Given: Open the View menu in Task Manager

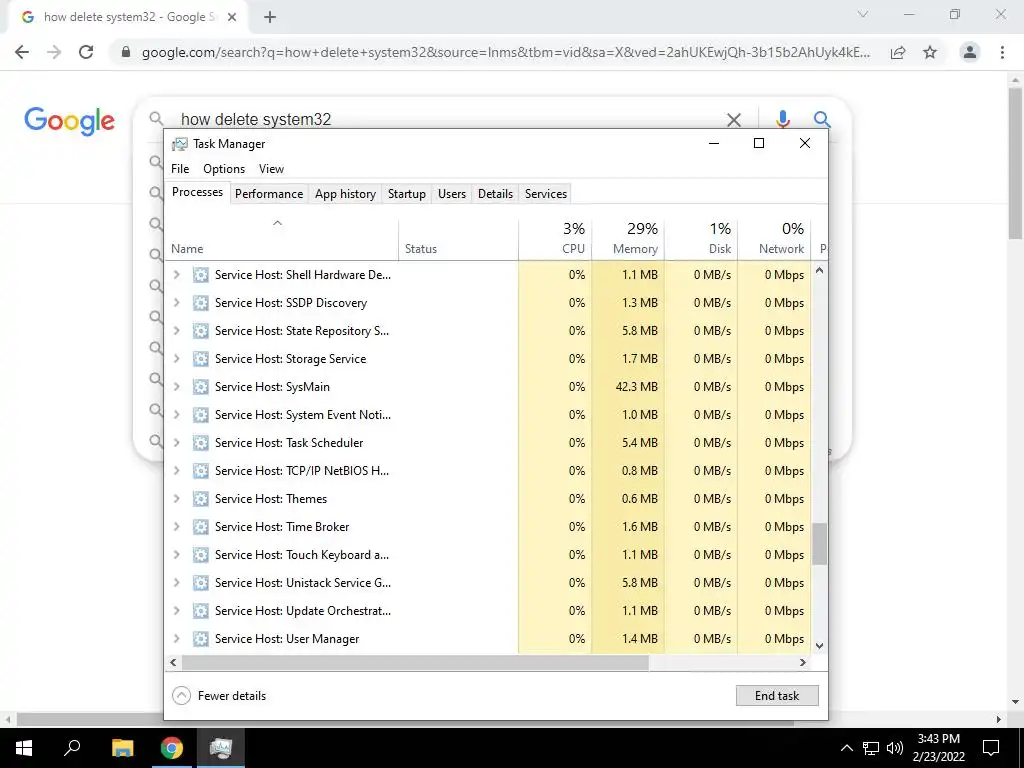Looking at the screenshot, I should [x=271, y=169].
